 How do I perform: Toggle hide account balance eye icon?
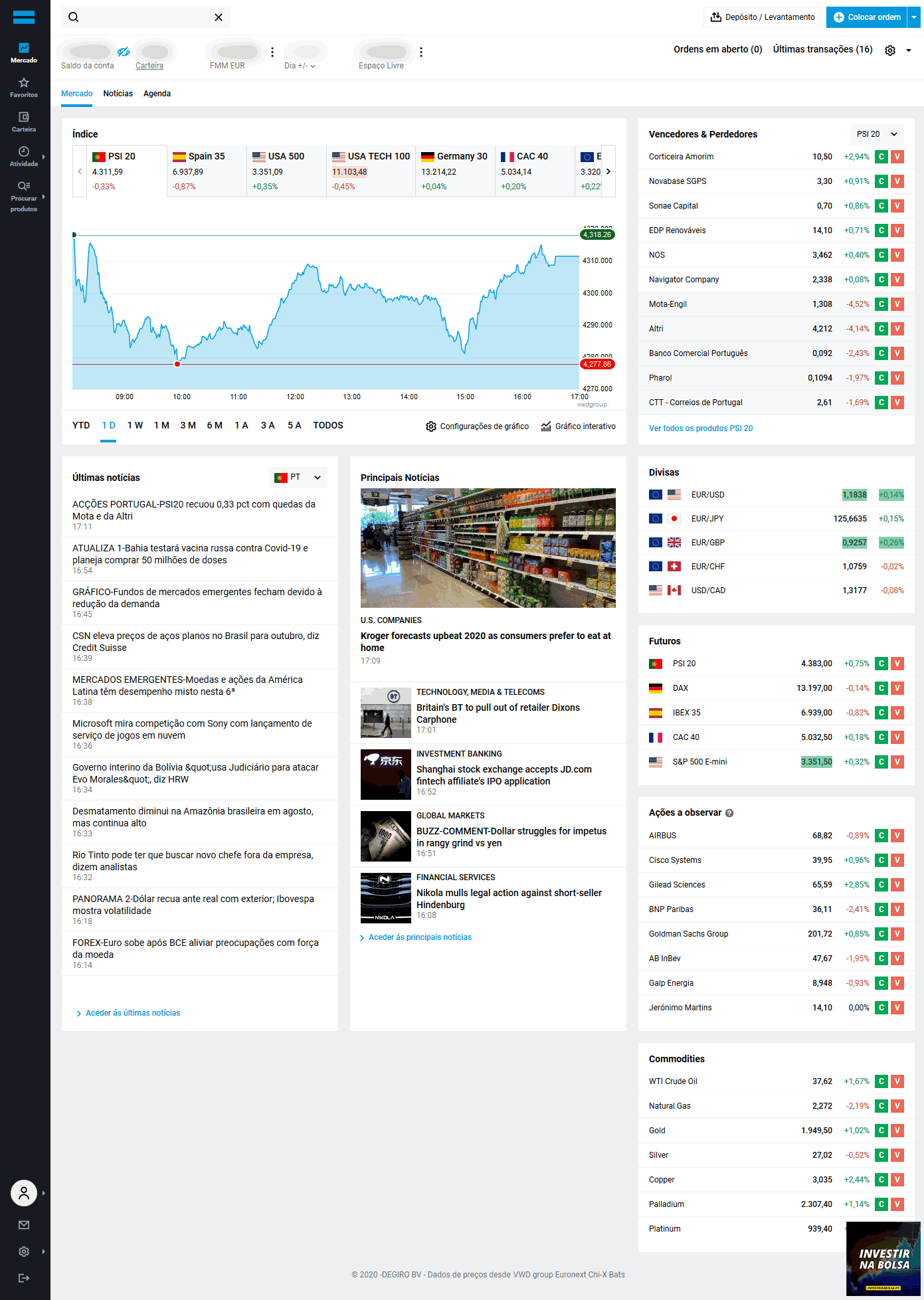(124, 52)
